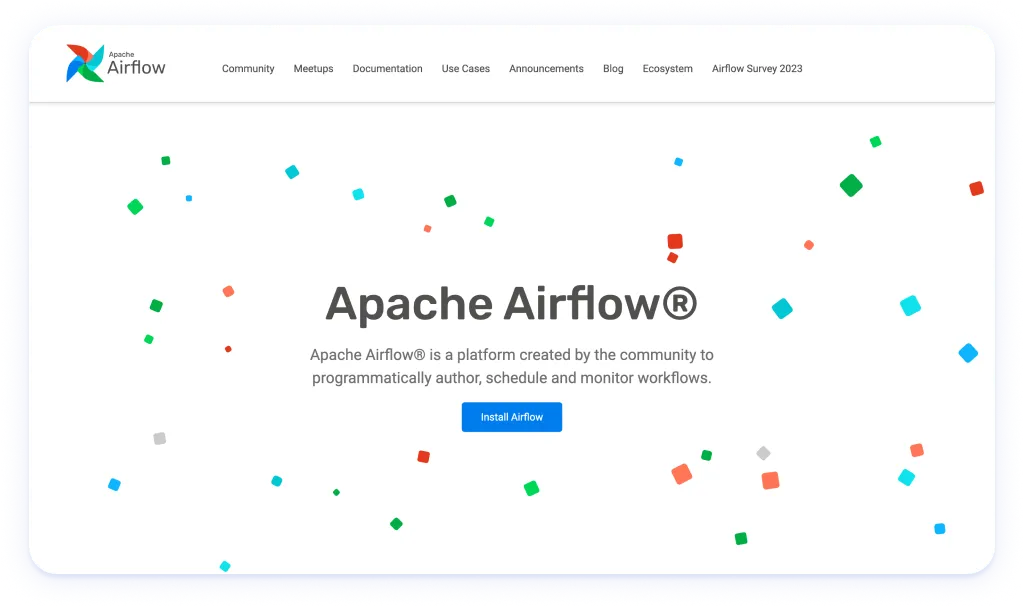Screen dimensions: 1024x607
Task: Click the green square below Install Airflow button
Action: point(531,488)
